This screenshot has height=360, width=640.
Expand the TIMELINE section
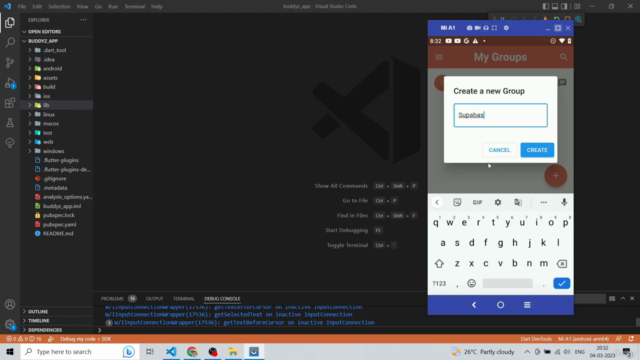coord(57,321)
